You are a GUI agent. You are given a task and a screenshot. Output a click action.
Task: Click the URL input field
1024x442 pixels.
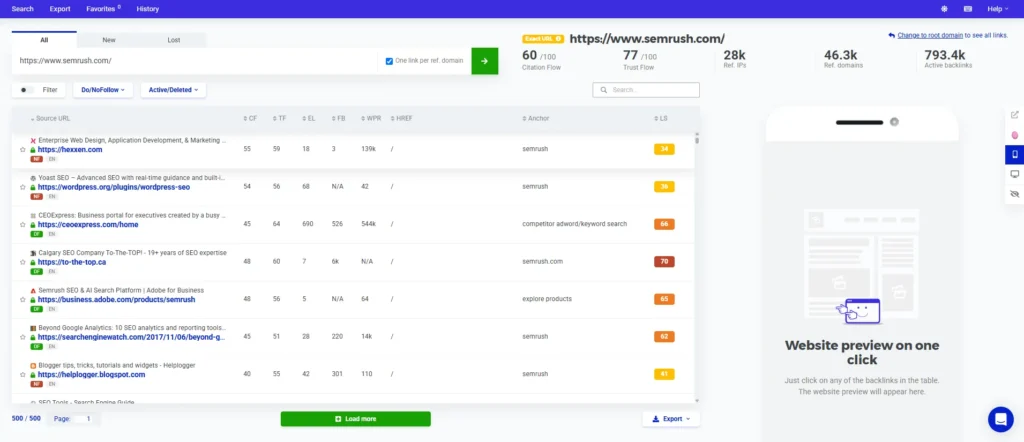[x=195, y=61]
